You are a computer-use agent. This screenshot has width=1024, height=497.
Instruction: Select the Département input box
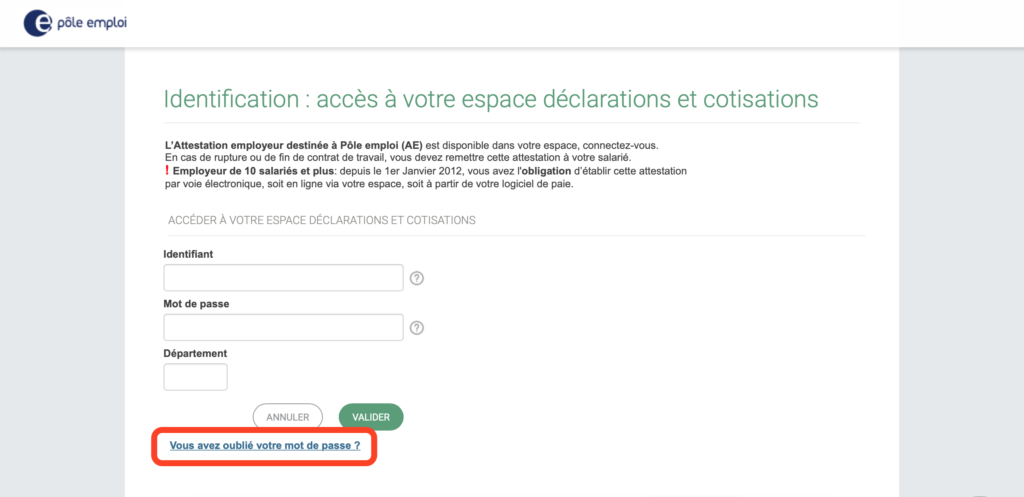coord(195,377)
